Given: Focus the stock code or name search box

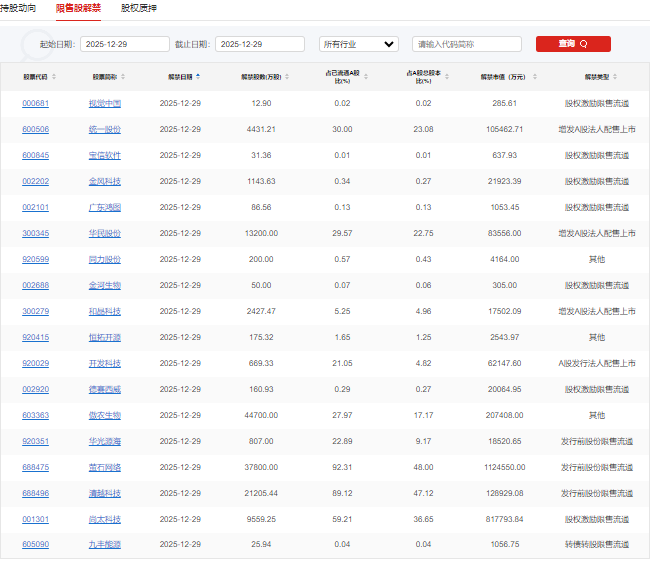Looking at the screenshot, I should pyautogui.click(x=466, y=44).
